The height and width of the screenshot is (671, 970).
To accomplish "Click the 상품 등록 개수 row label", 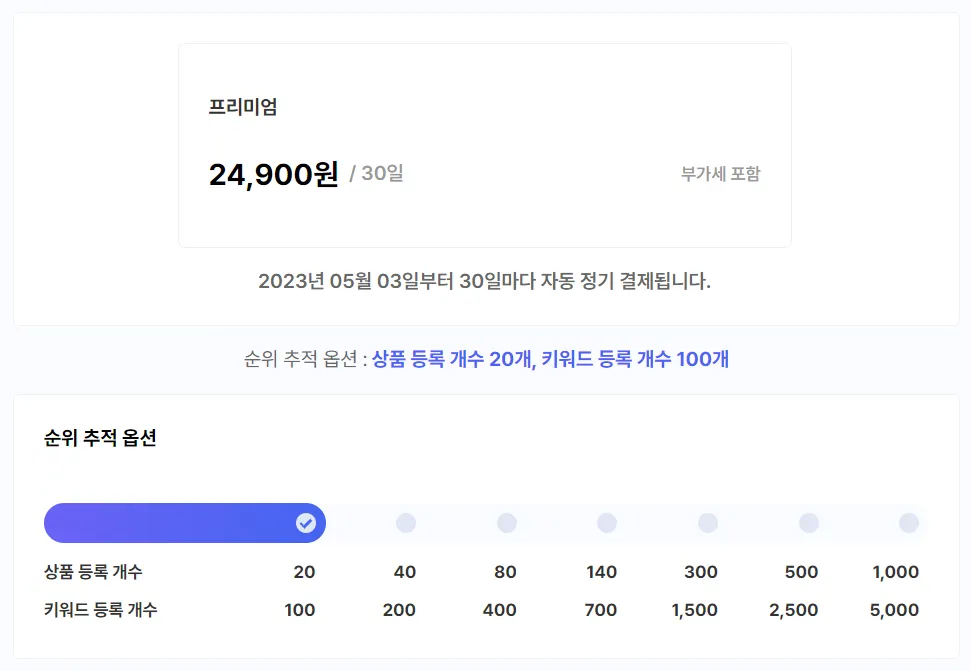I will click(93, 572).
